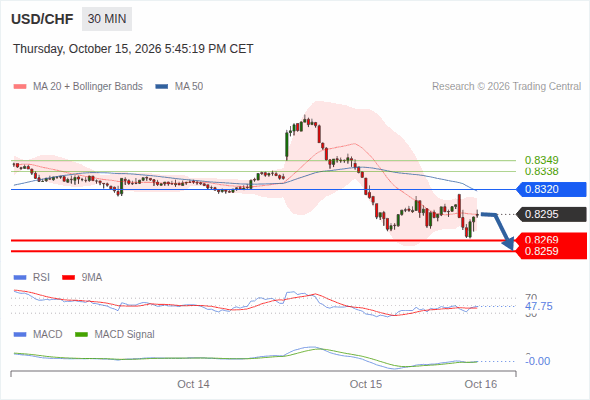590x400 pixels.
Task: Click the MACD legend label
Action: click(x=48, y=335)
